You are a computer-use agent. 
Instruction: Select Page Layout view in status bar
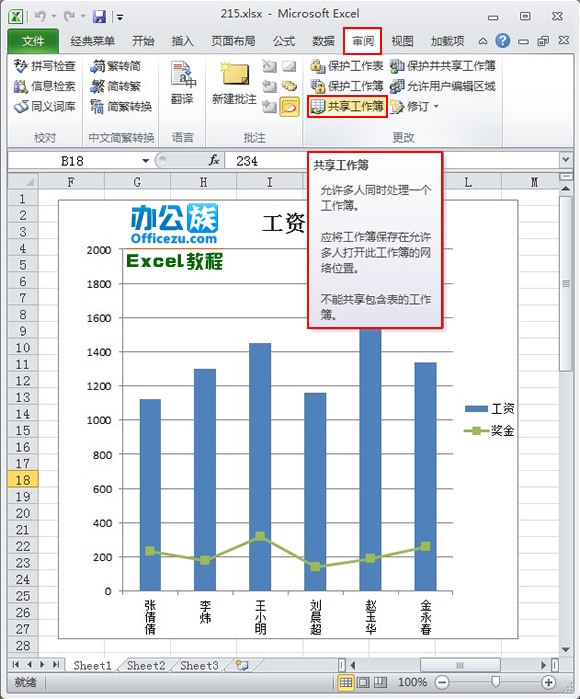coord(363,682)
